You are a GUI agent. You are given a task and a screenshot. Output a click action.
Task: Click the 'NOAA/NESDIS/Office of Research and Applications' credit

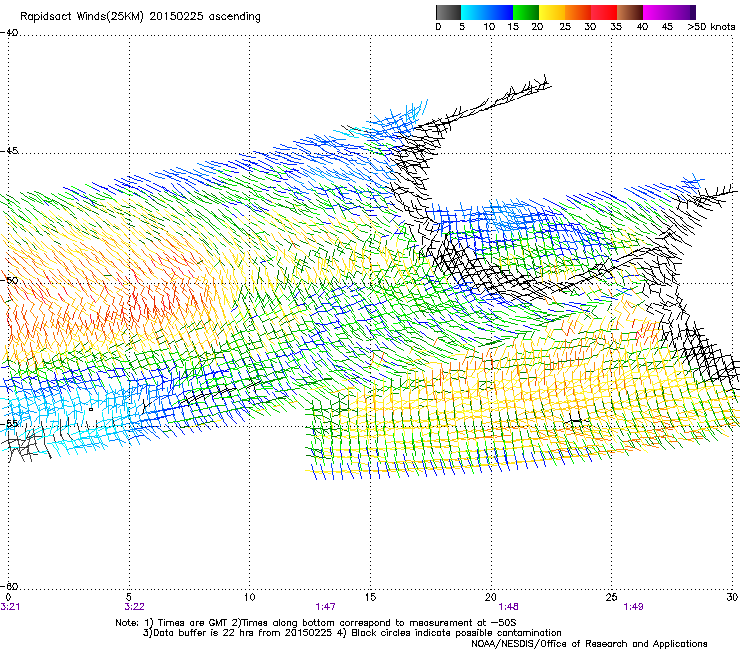pos(589,644)
